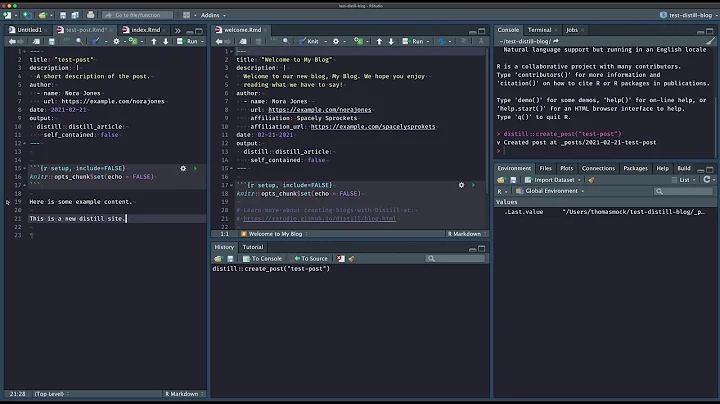Print the current file
Image resolution: width=720 pixels, height=404 pixels.
[90, 15]
